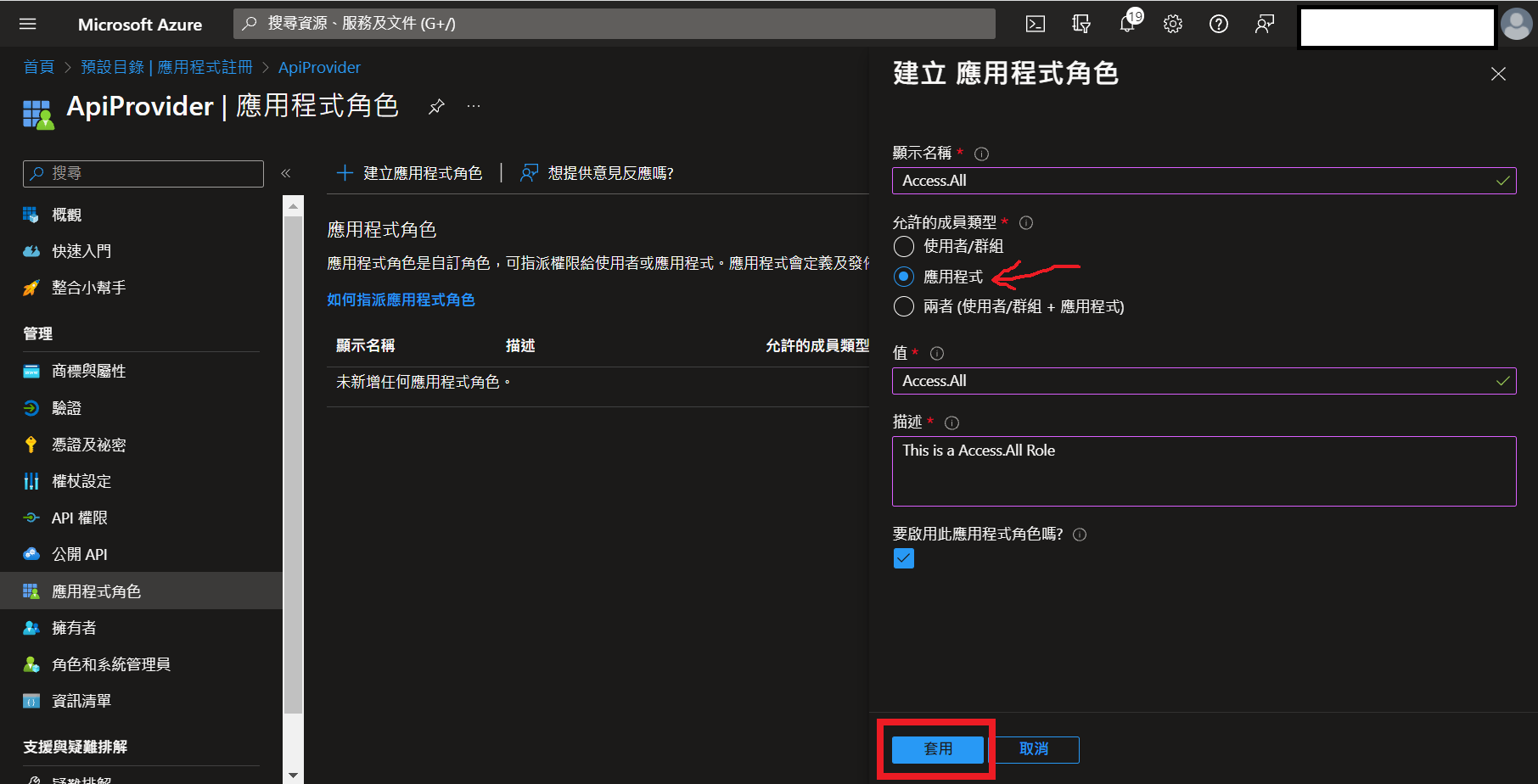This screenshot has height=784, width=1538.
Task: Show info tooltip for 允許的成員類型
Action: click(1026, 223)
